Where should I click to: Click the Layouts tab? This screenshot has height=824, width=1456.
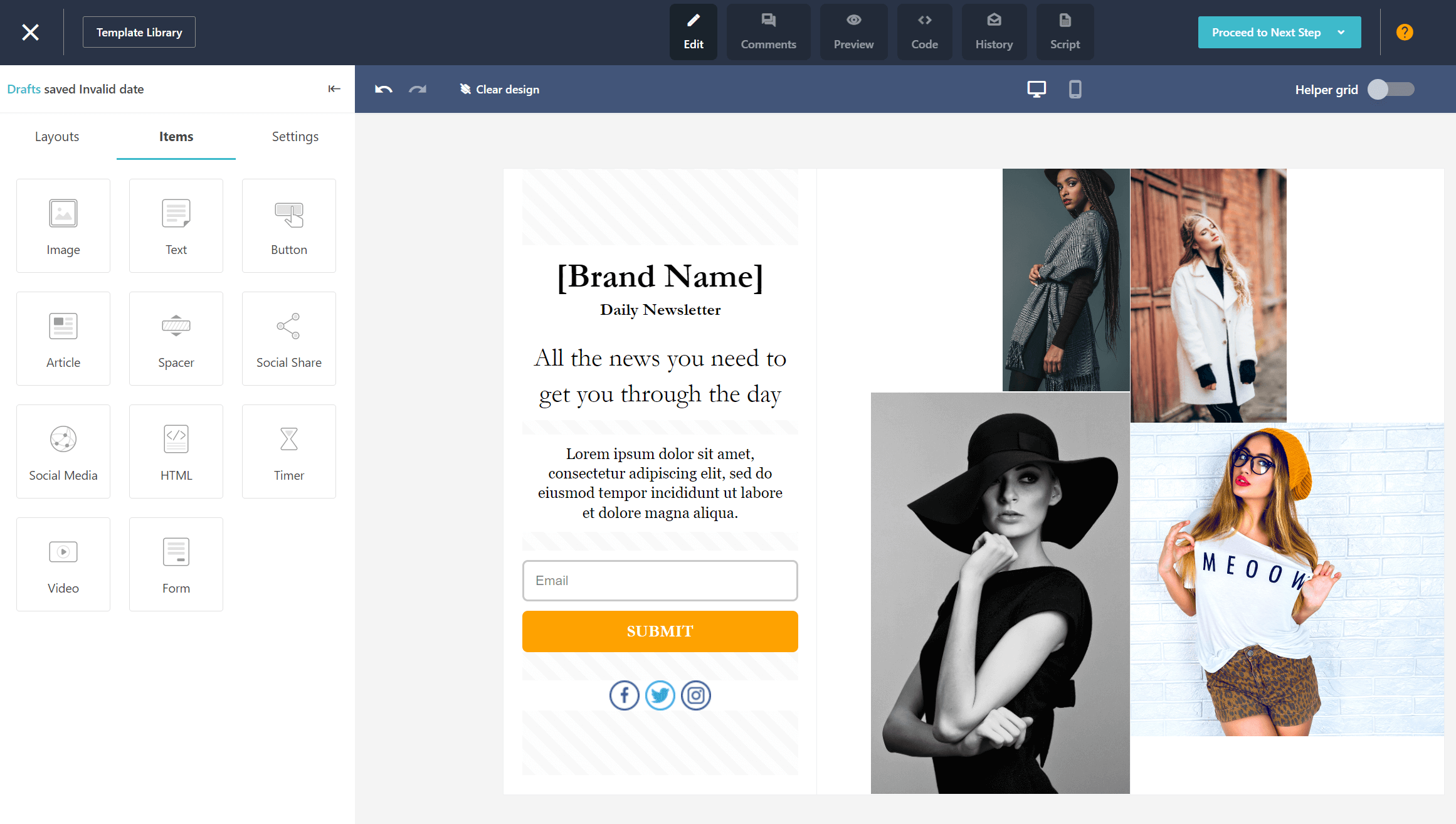pos(57,135)
